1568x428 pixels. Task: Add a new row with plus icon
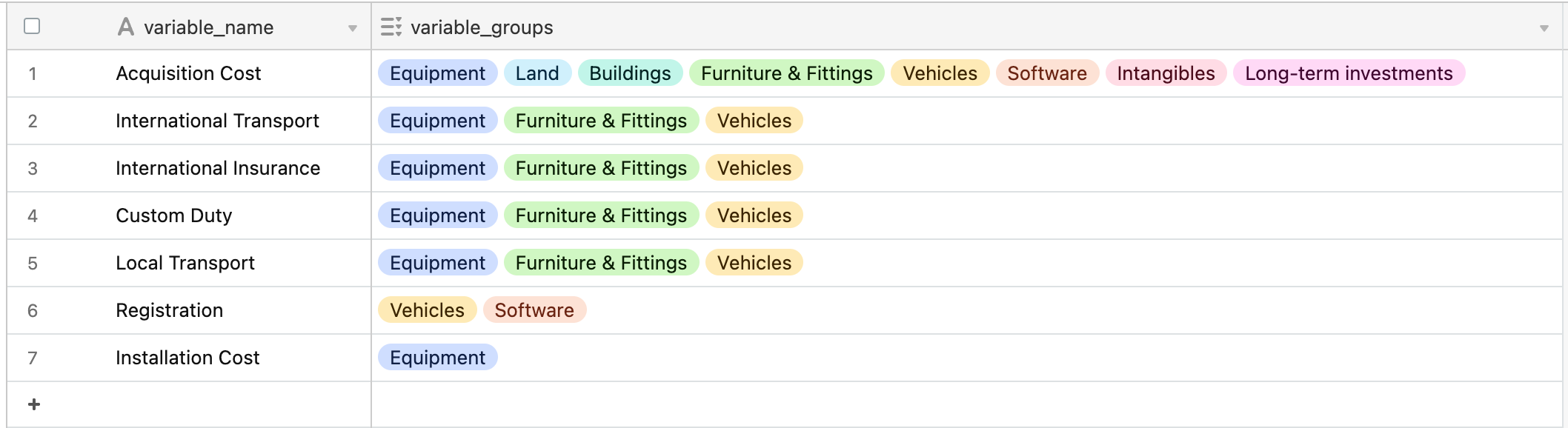pos(34,404)
